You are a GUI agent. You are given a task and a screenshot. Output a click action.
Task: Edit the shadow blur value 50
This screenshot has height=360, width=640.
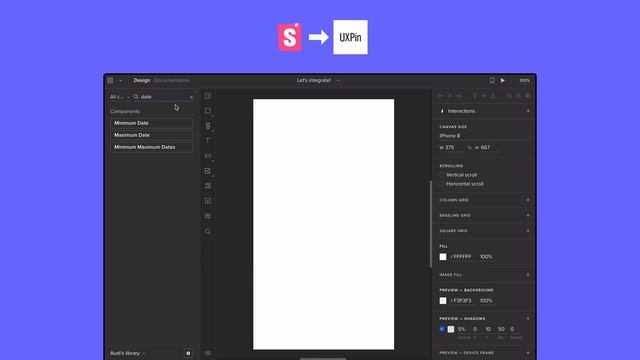click(501, 329)
